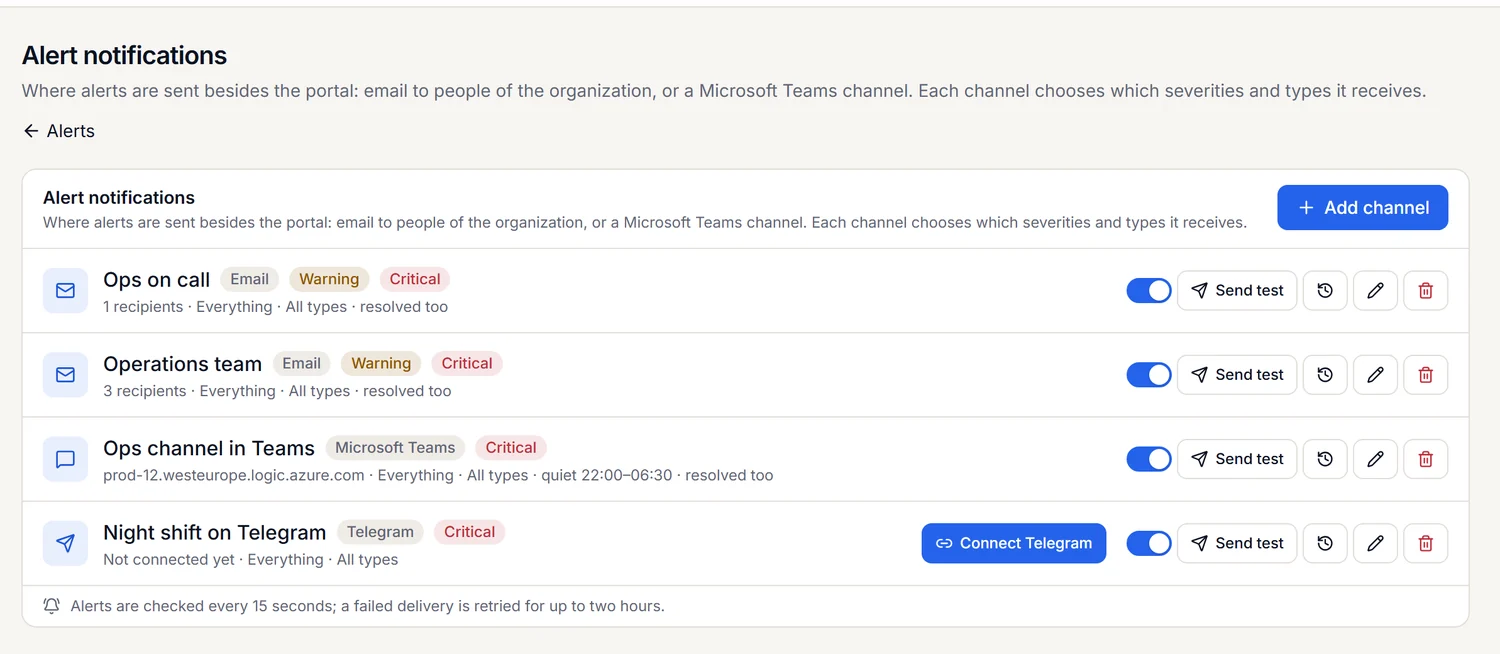The height and width of the screenshot is (654, 1500).
Task: Turn off the Night shift on Telegram toggle
Action: click(x=1149, y=543)
